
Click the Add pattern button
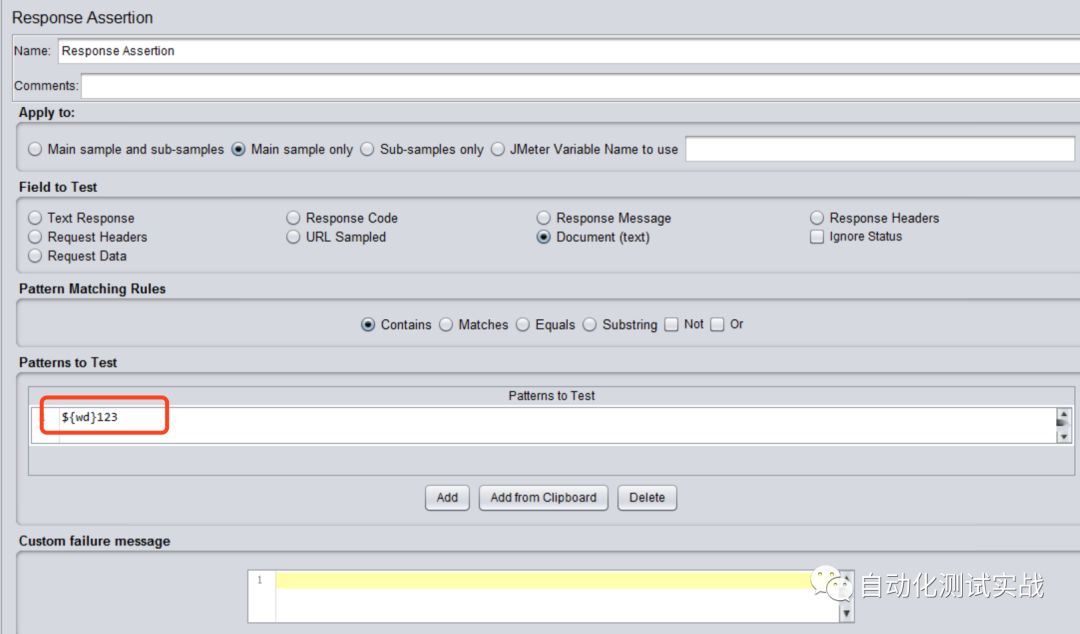447,498
